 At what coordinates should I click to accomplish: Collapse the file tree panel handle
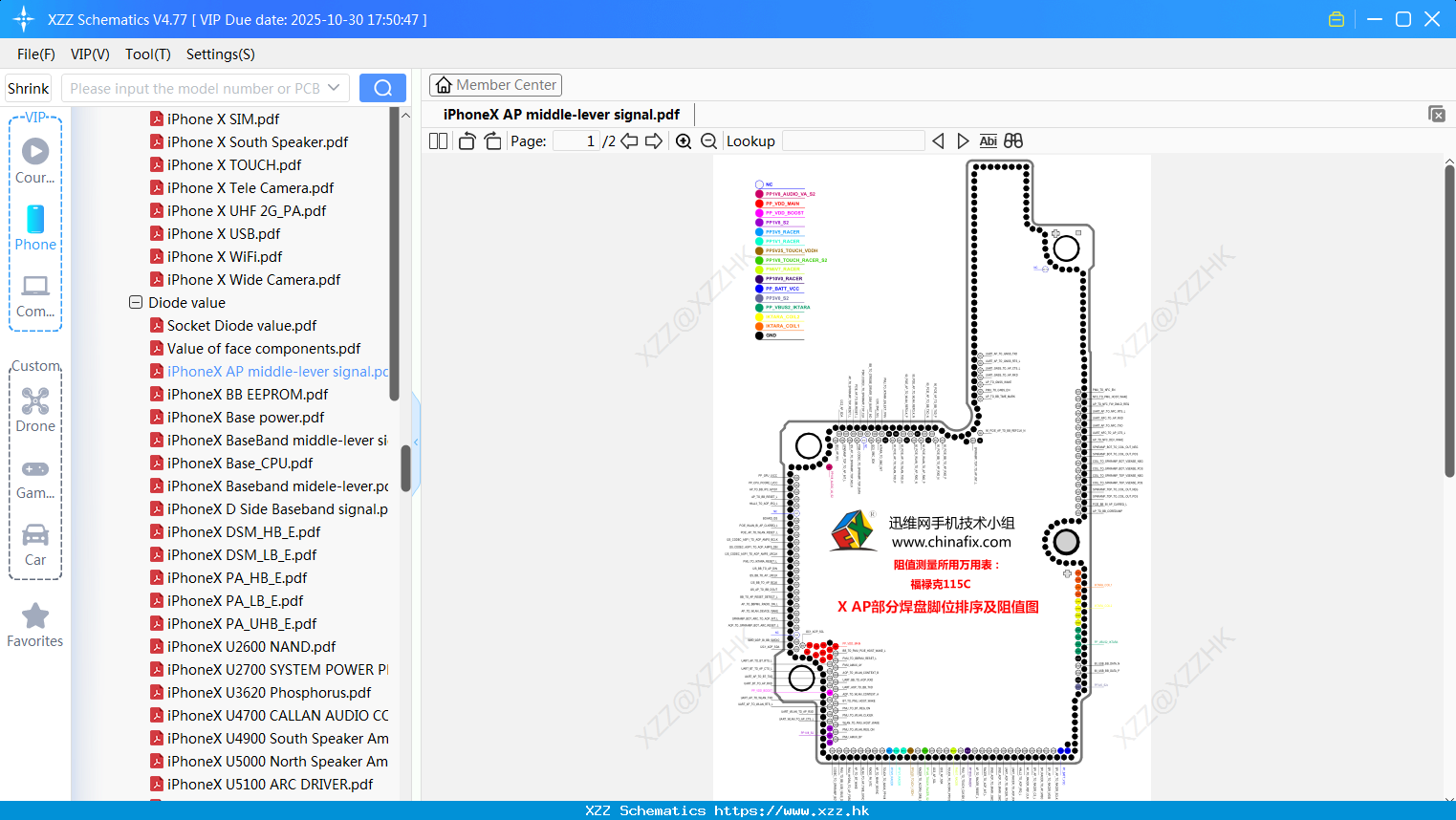pos(416,442)
